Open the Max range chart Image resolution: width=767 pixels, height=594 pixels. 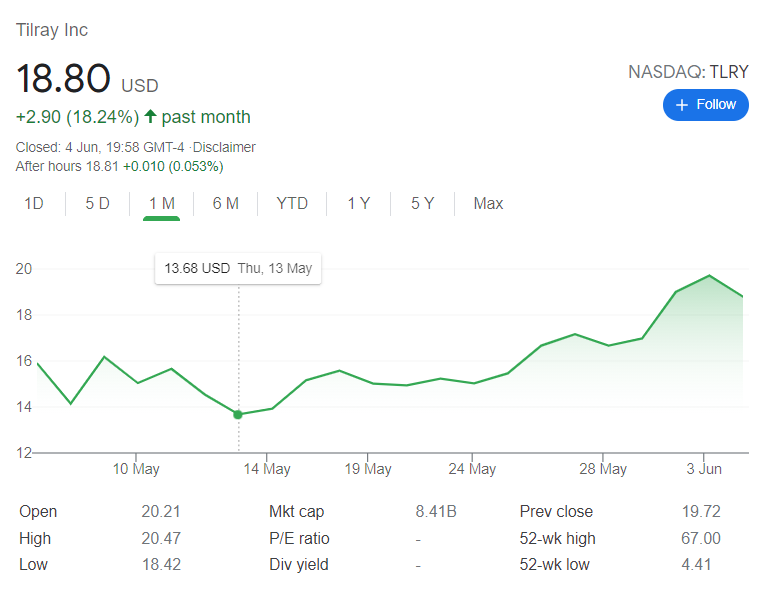coord(488,203)
